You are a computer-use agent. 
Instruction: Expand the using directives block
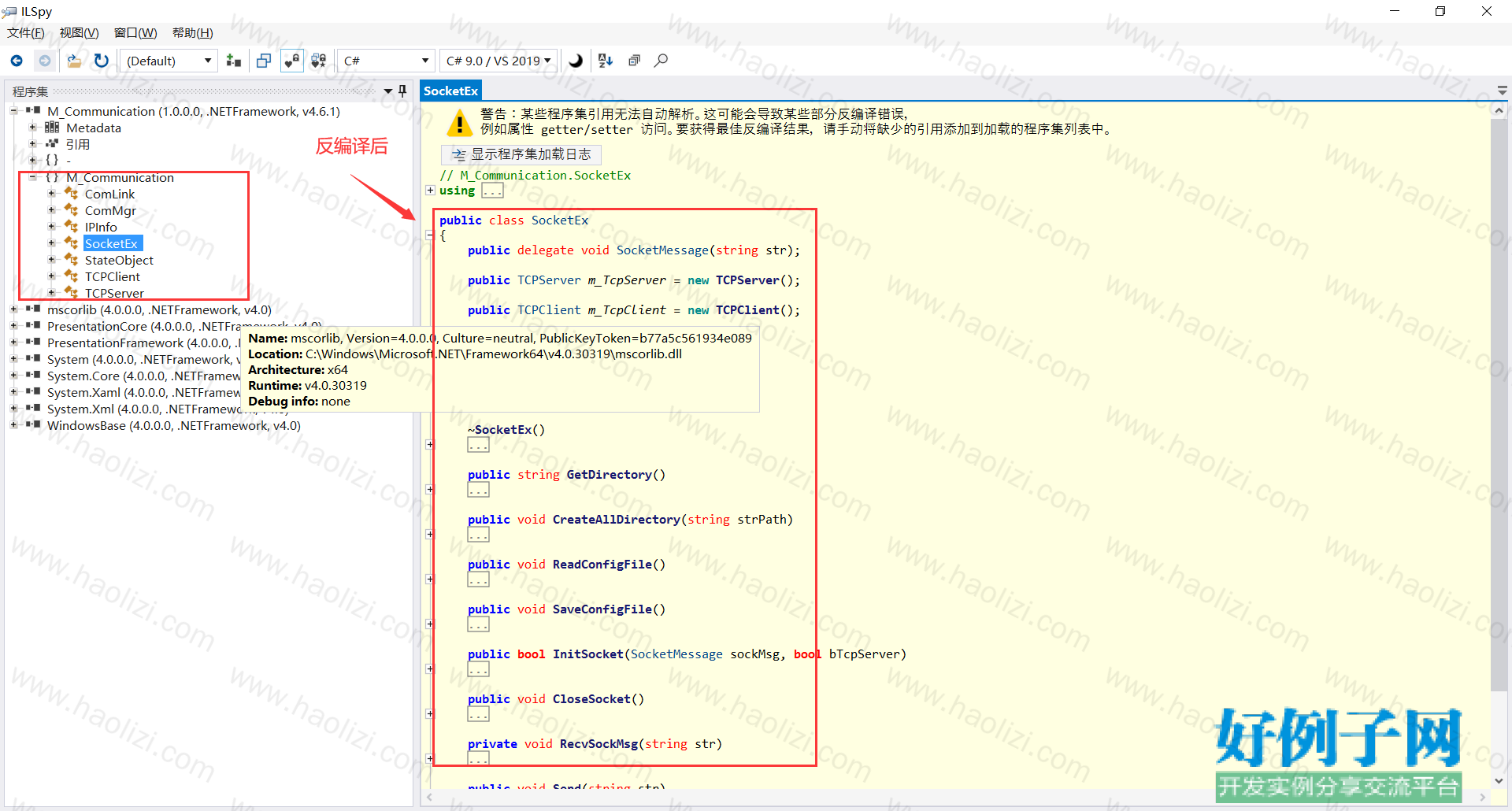[x=430, y=190]
